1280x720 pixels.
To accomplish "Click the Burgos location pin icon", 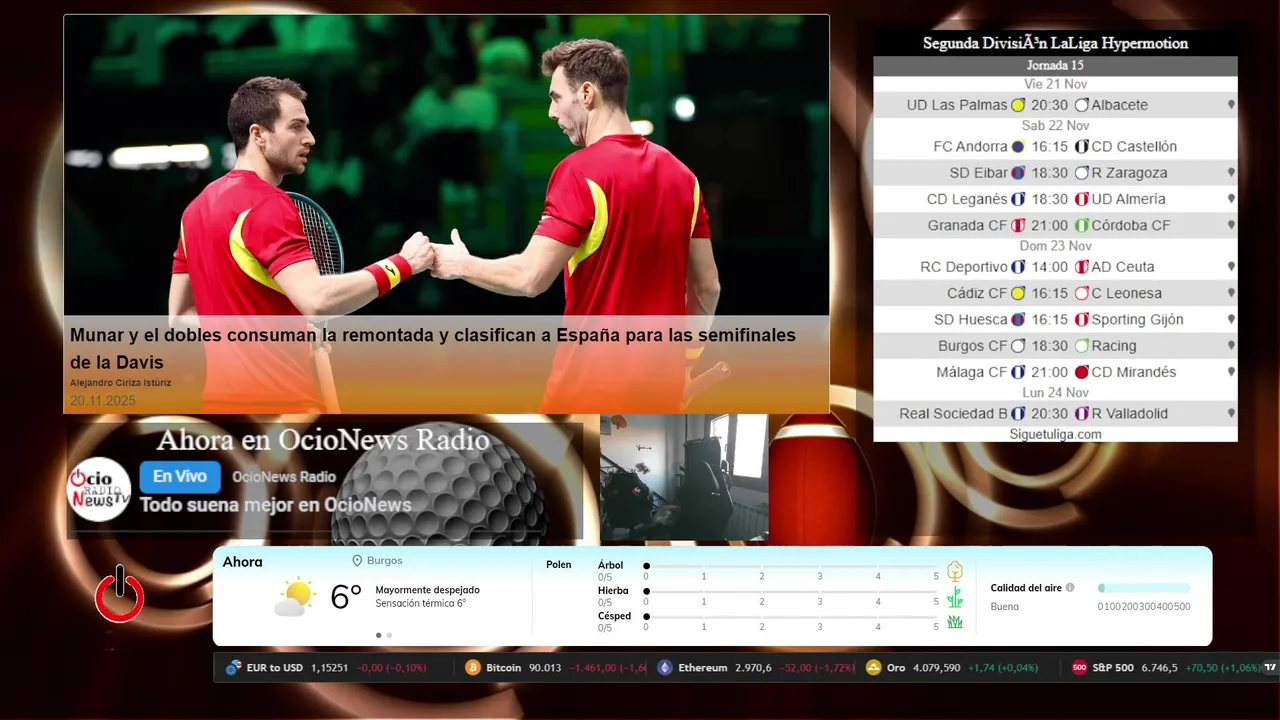I will click(x=357, y=561).
